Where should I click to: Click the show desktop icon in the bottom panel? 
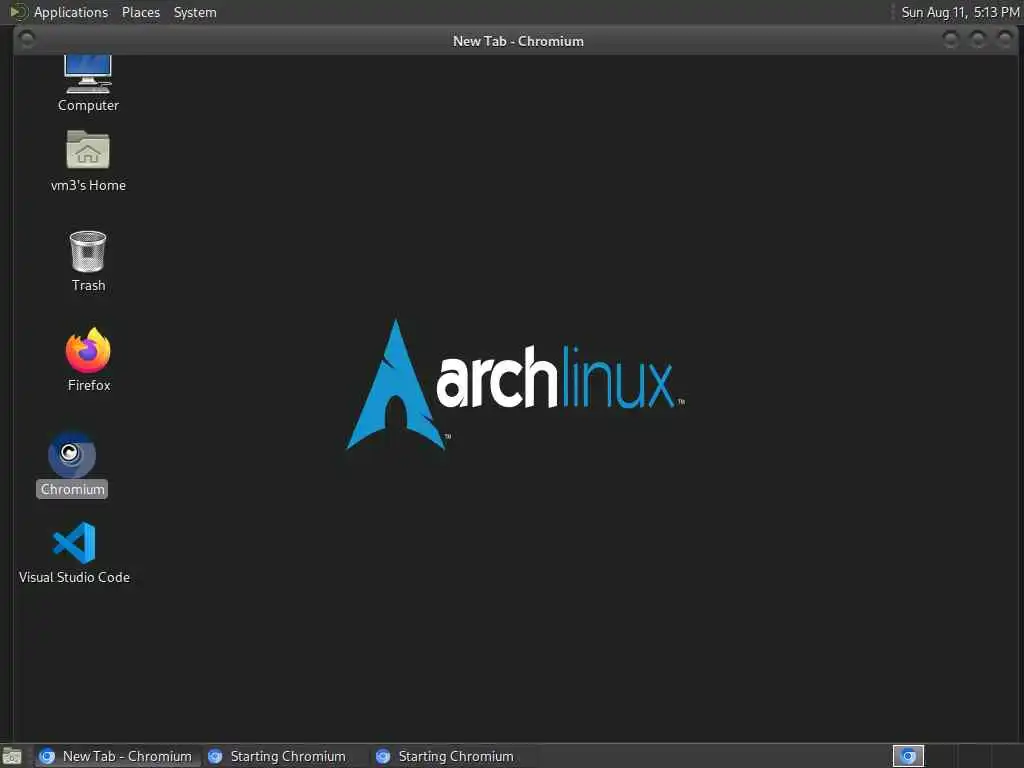12,756
